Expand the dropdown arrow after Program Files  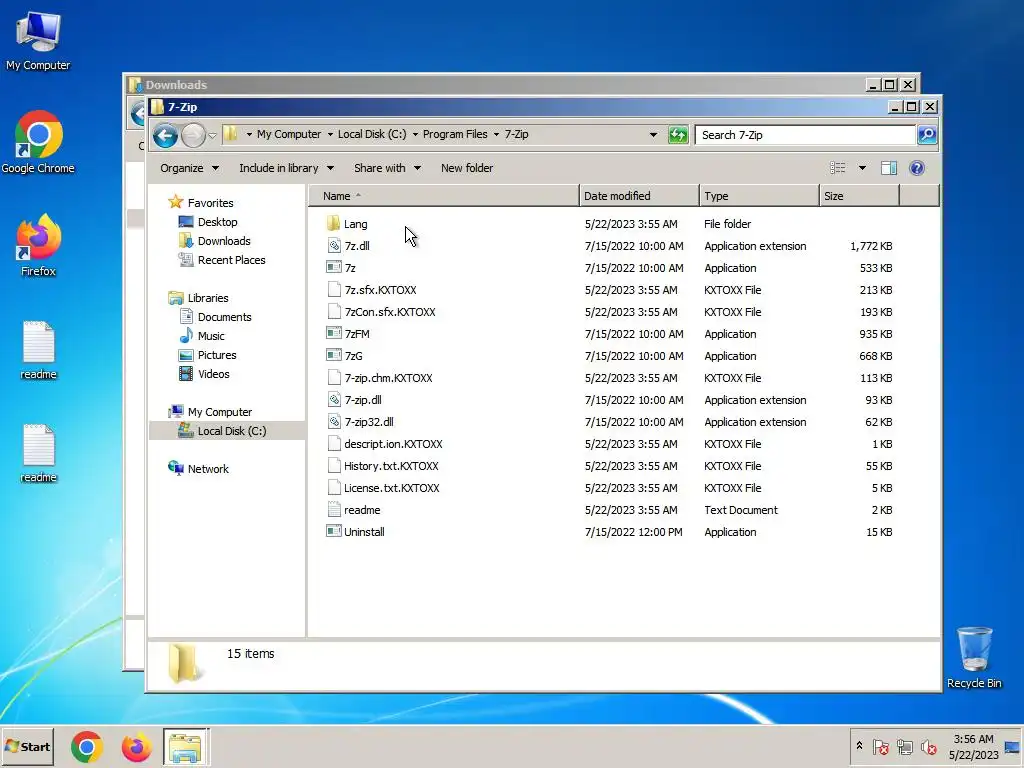(x=496, y=135)
